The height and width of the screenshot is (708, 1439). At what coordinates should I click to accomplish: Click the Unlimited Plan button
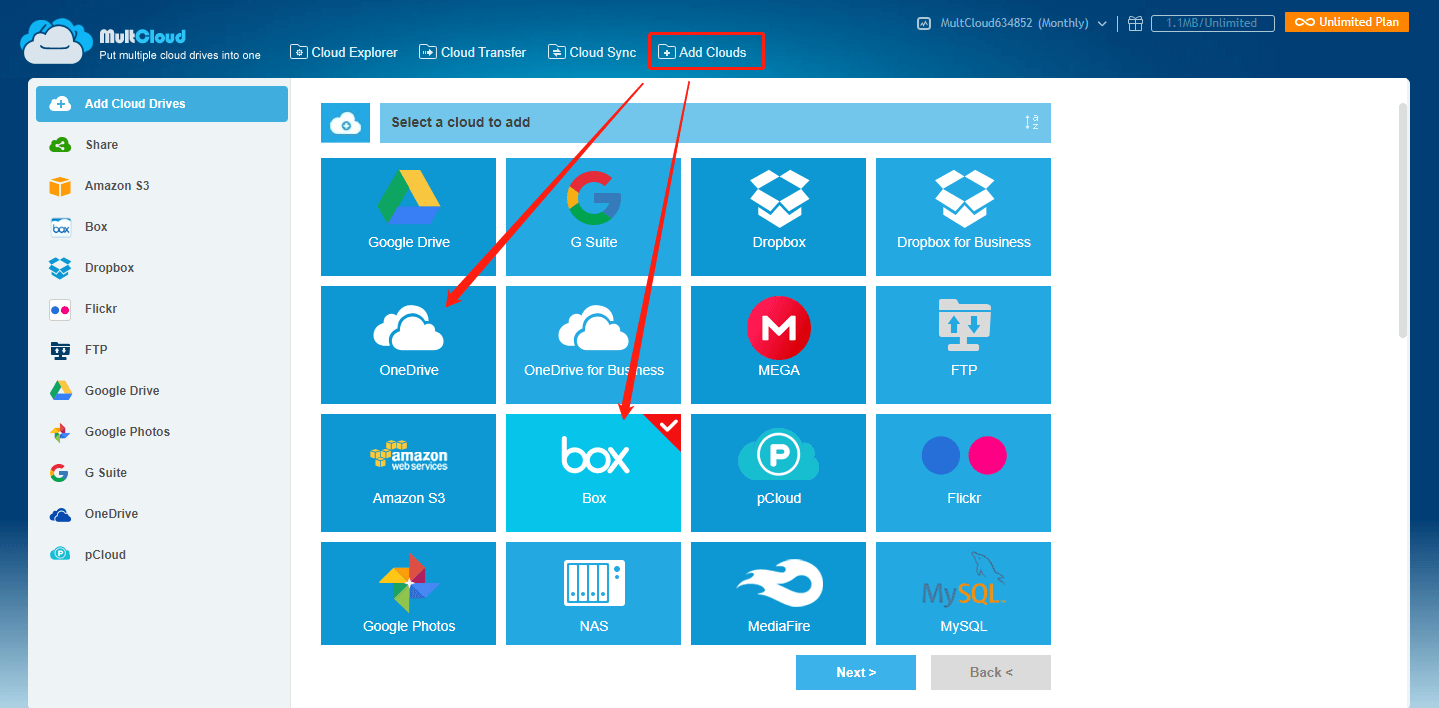1347,22
